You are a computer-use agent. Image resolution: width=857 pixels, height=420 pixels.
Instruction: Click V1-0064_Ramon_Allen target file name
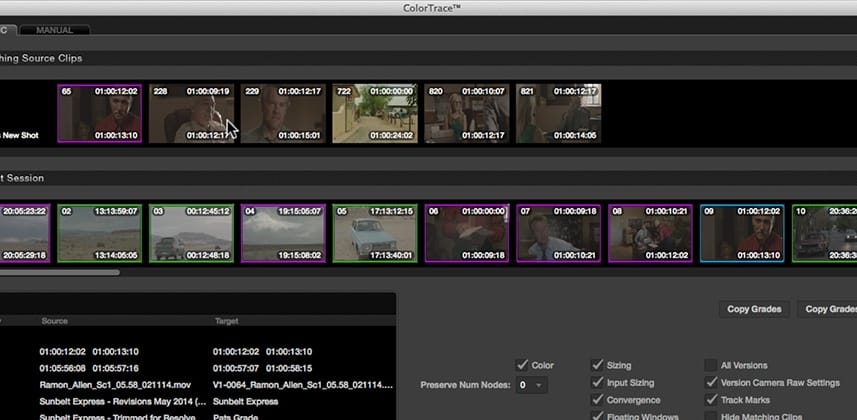(x=303, y=385)
